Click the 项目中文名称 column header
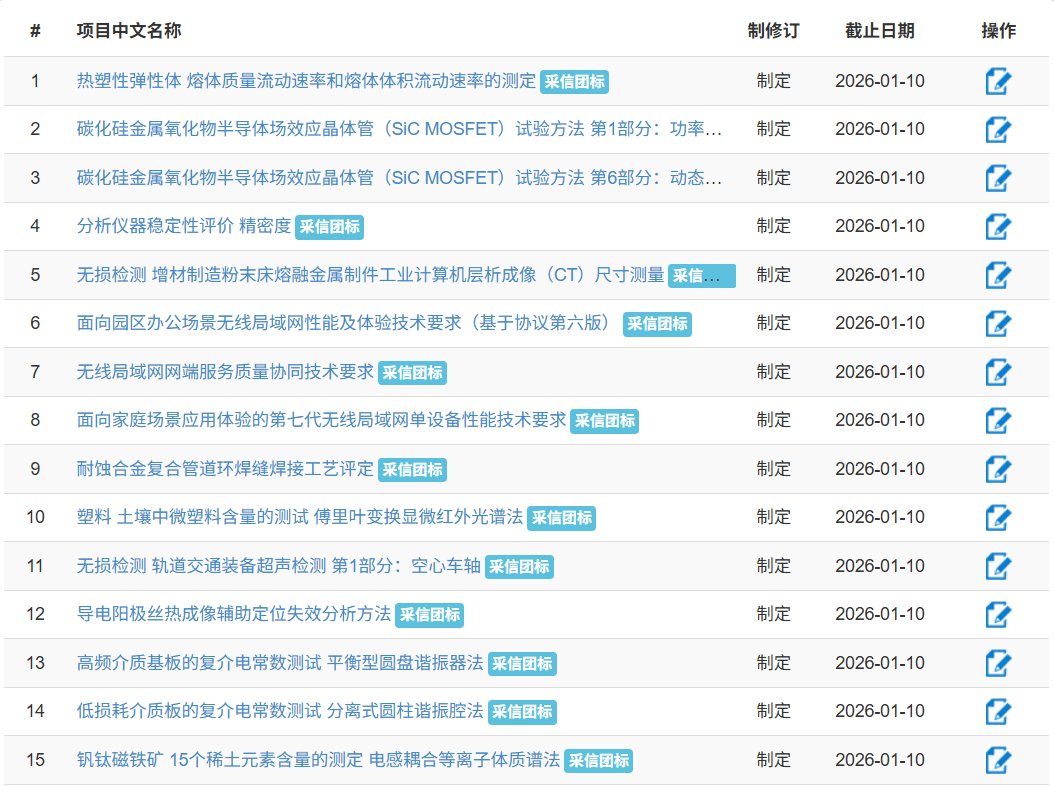1054x786 pixels. 129,31
